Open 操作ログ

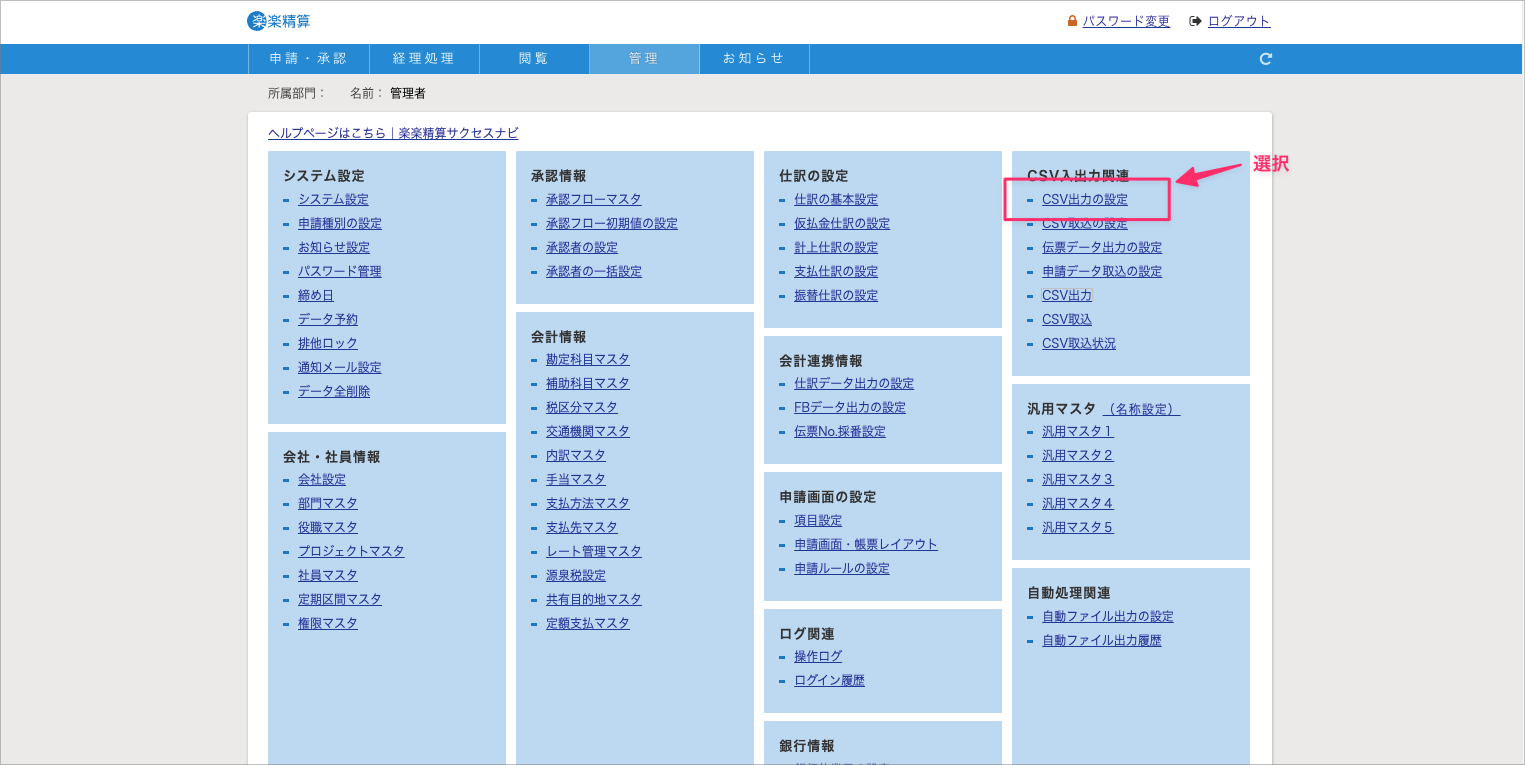818,657
